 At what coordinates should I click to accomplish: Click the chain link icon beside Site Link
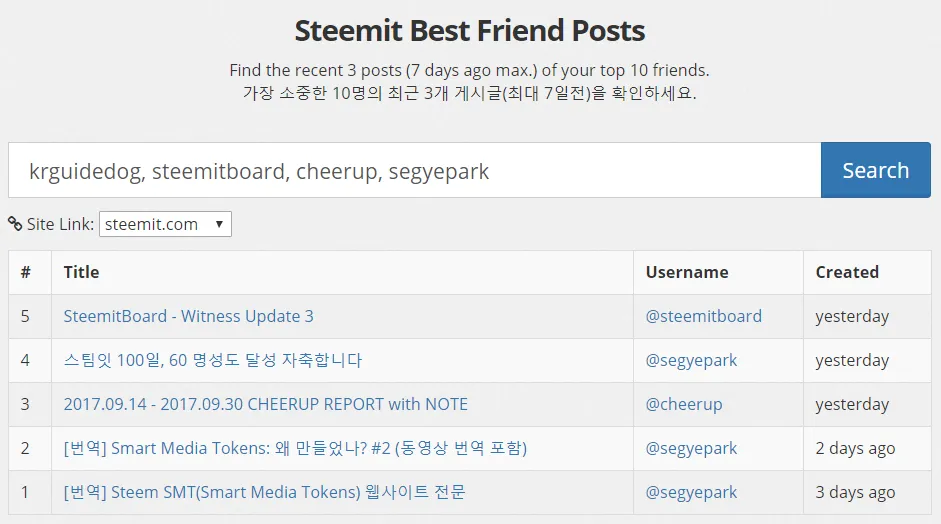pos(15,224)
